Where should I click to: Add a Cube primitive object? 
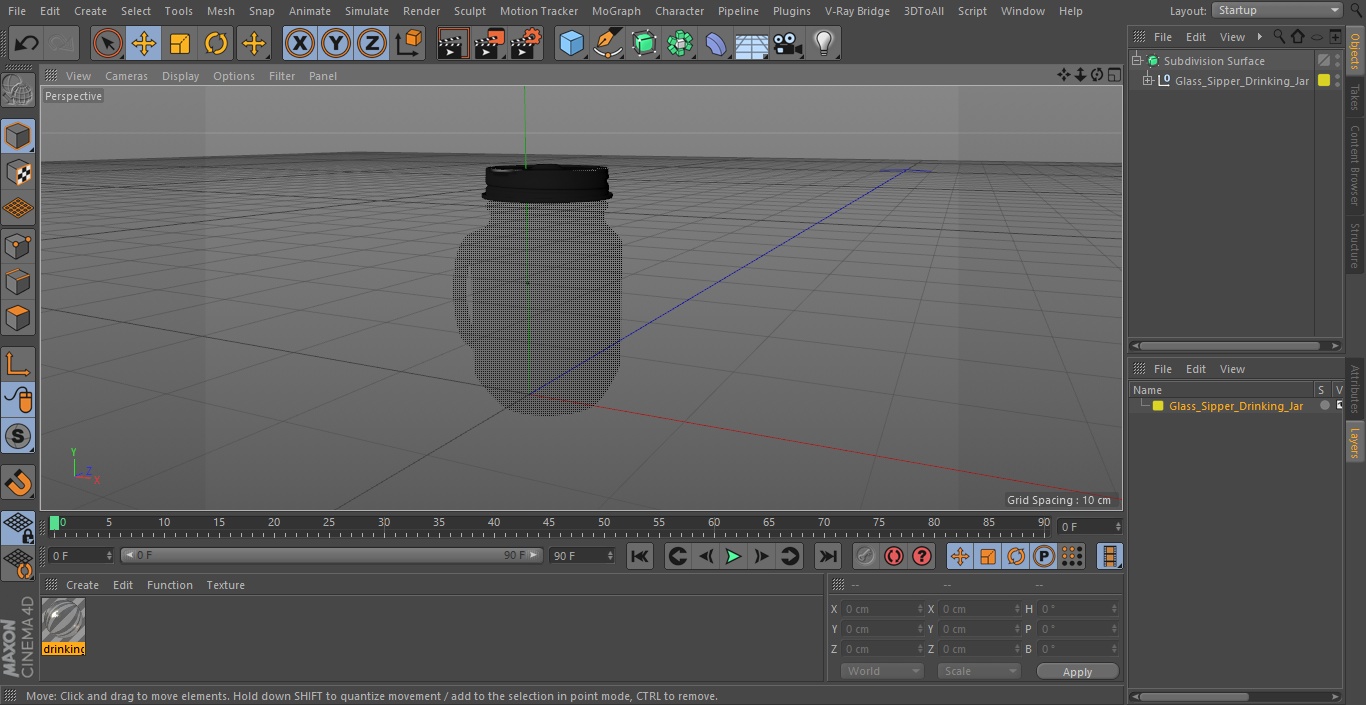(x=571, y=43)
